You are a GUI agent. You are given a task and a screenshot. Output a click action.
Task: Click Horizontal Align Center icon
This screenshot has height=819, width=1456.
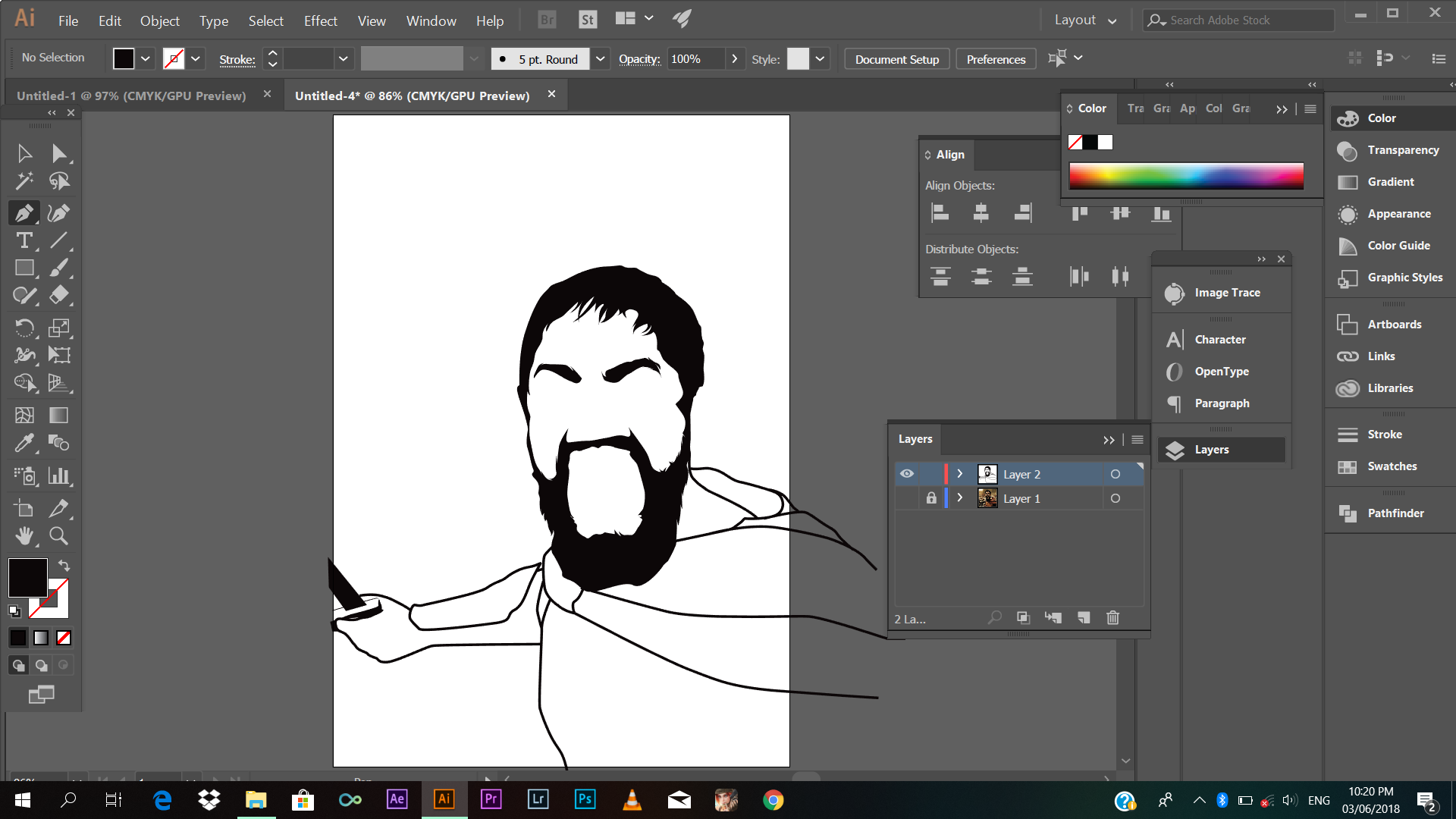pyautogui.click(x=981, y=213)
